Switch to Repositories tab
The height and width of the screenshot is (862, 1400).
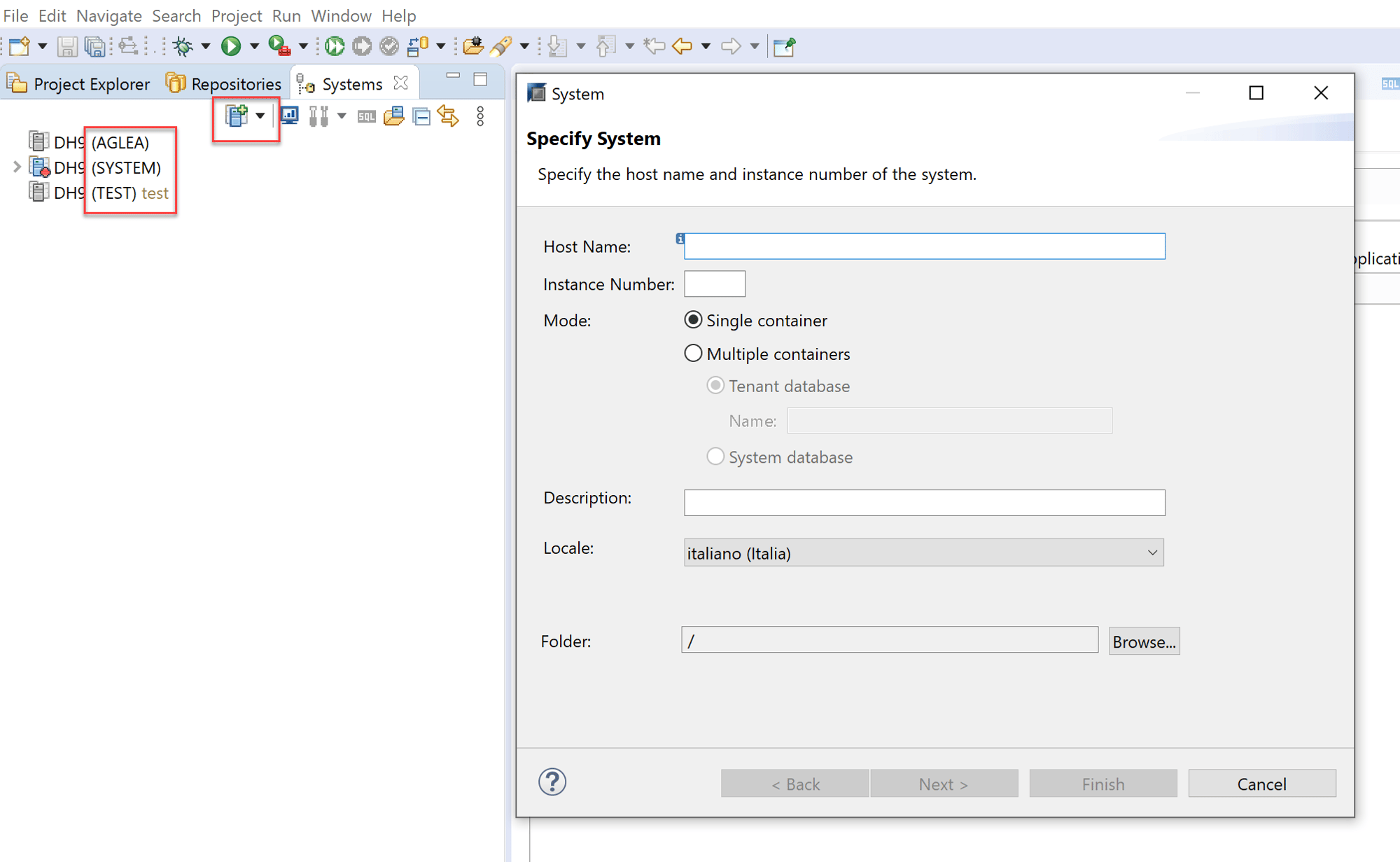[x=224, y=84]
